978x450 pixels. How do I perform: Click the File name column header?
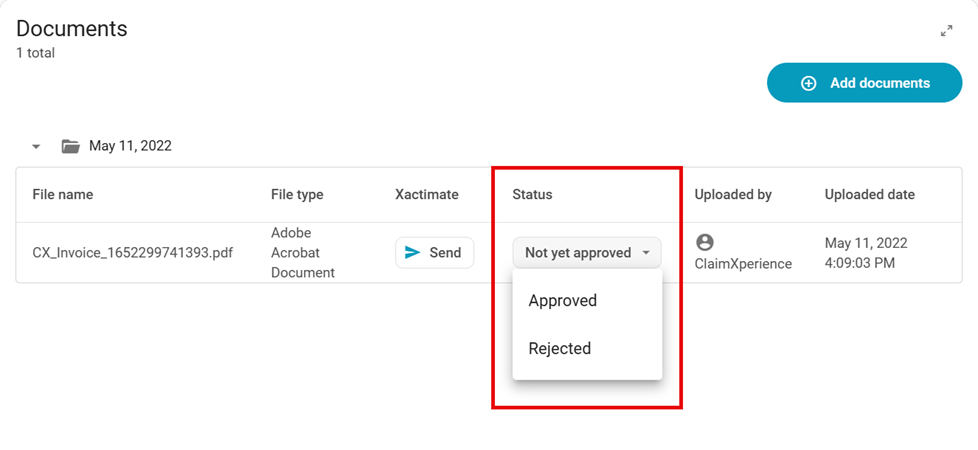tap(62, 195)
